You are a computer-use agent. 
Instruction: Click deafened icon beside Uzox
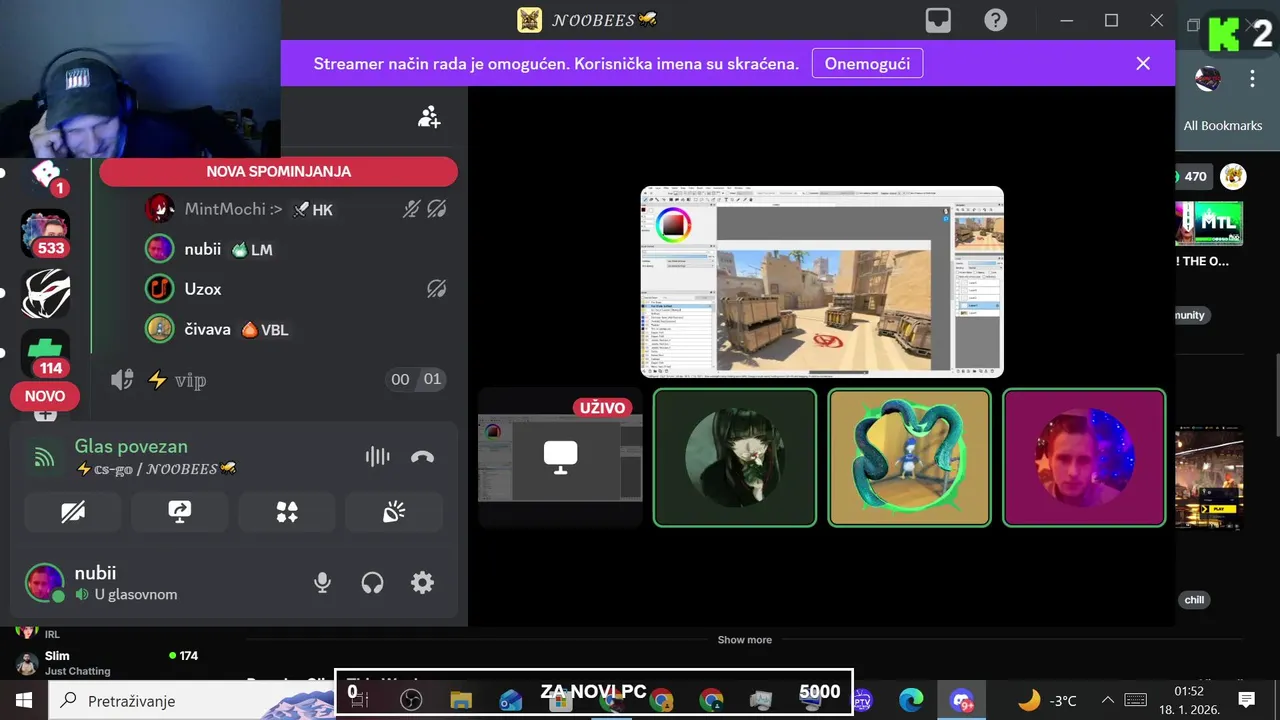437,289
